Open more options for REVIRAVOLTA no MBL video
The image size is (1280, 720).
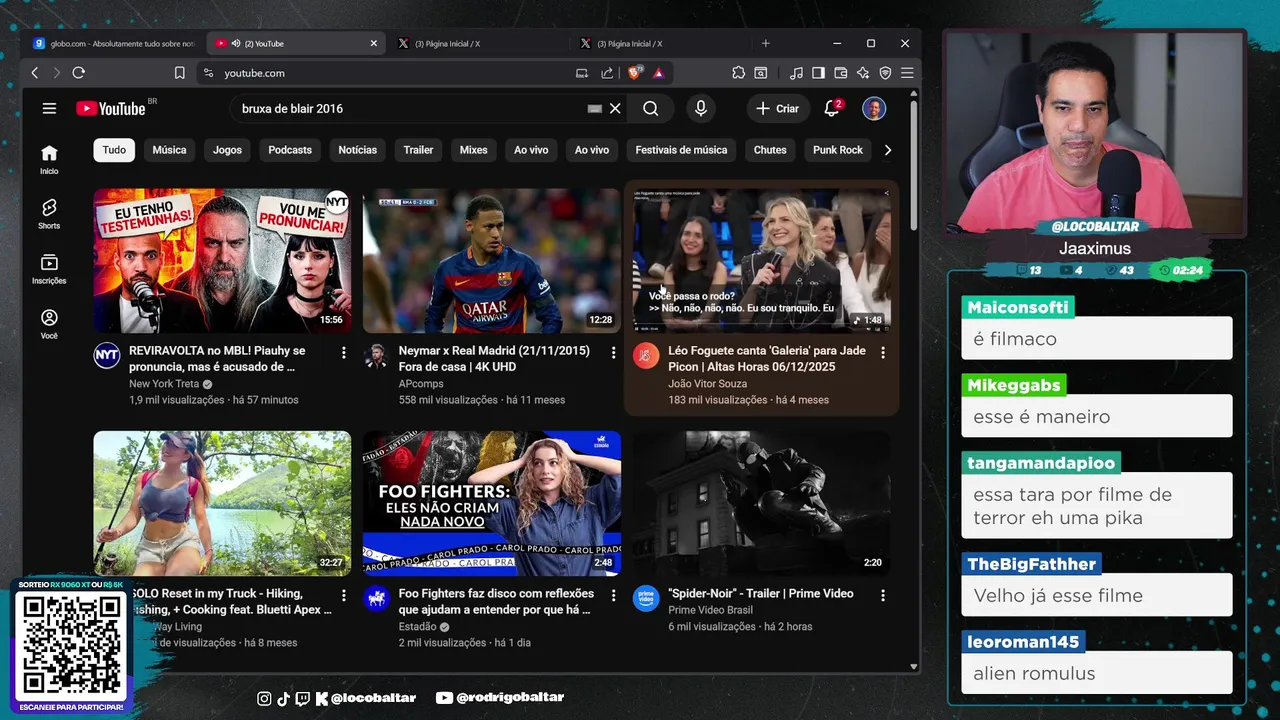[x=344, y=353]
